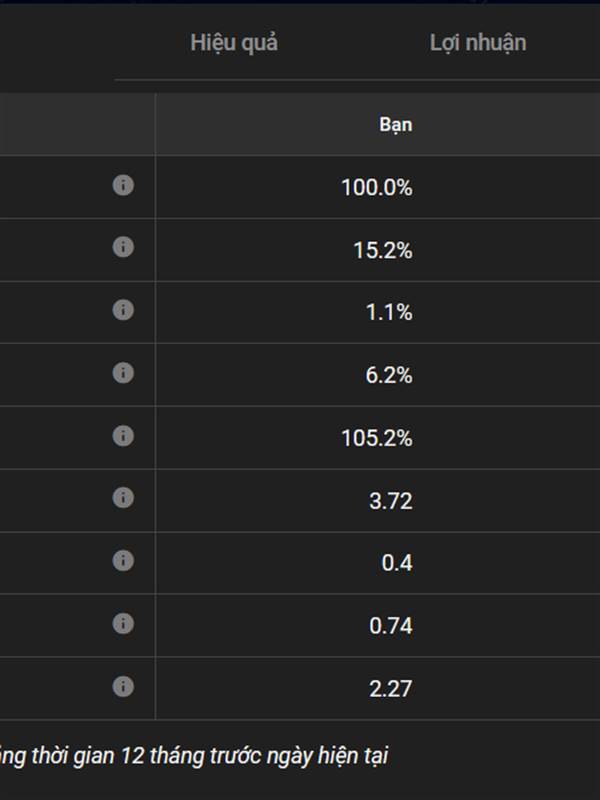Open info icon next to 0.4 row
Screen dimensions: 600x800
point(123,560)
